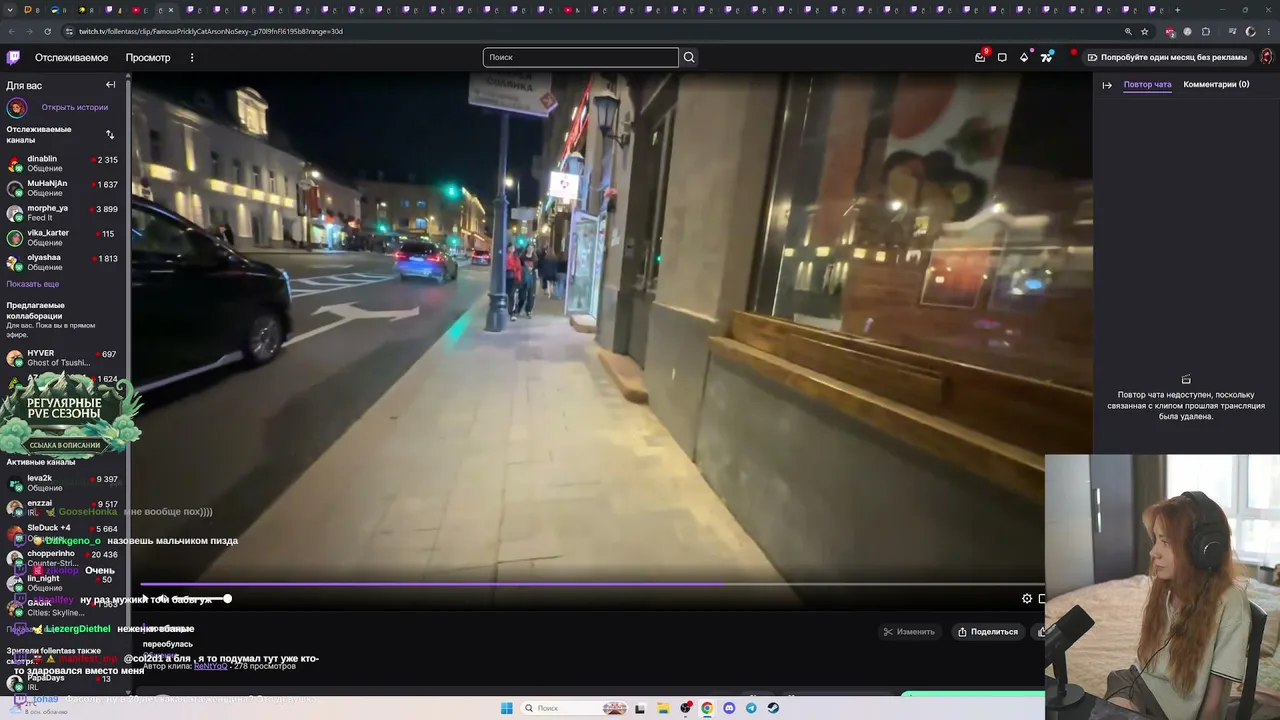The image size is (1280, 720).
Task: Click the Twitch search input field
Action: point(580,57)
